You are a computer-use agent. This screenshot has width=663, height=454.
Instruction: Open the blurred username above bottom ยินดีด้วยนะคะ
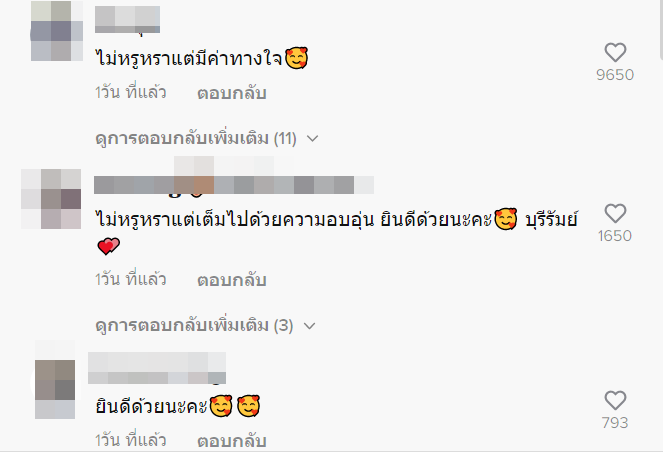157,368
